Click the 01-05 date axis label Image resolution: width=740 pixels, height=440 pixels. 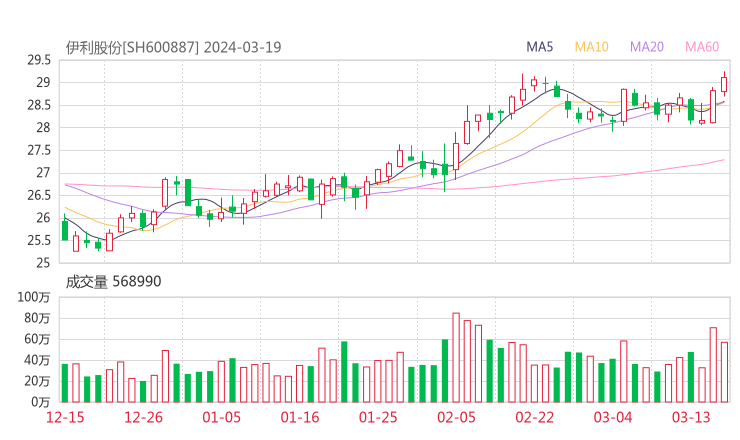click(x=221, y=417)
